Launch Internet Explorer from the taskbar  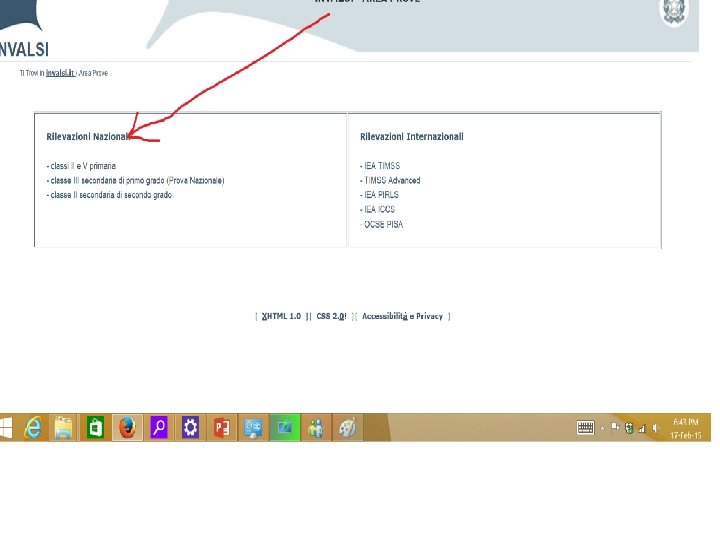(33, 428)
